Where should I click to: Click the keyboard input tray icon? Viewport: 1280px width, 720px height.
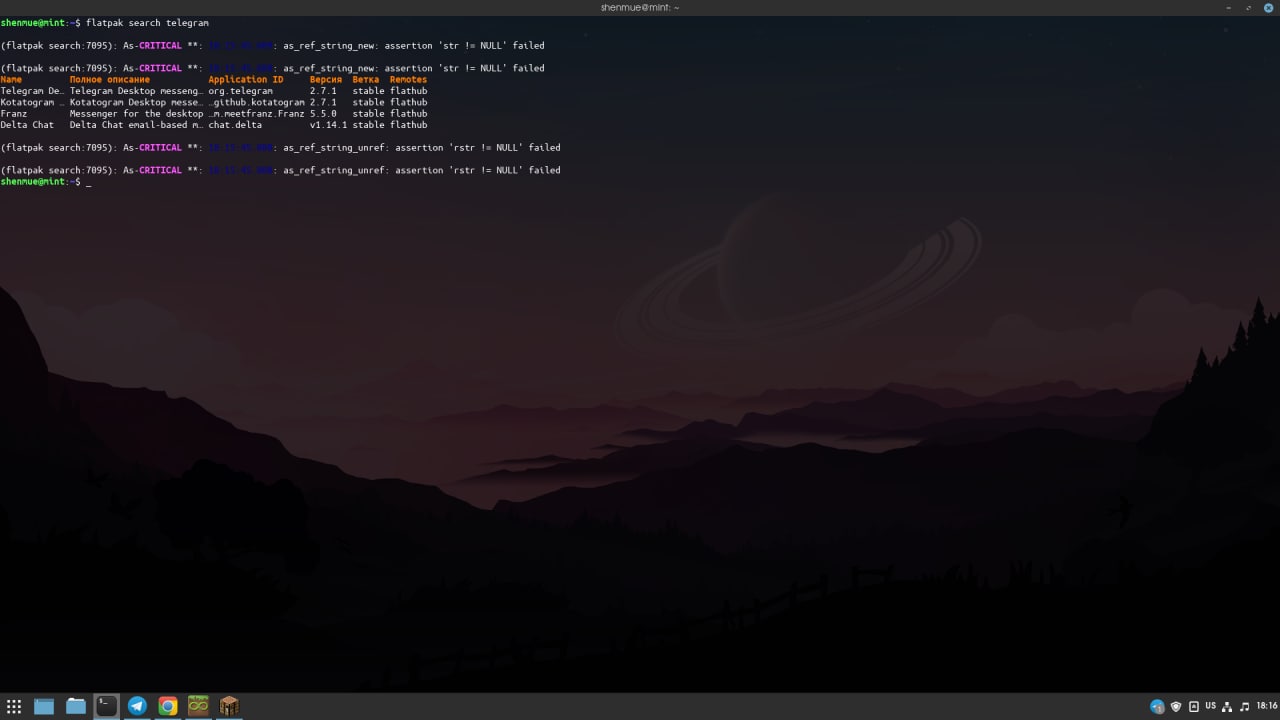(1193, 706)
